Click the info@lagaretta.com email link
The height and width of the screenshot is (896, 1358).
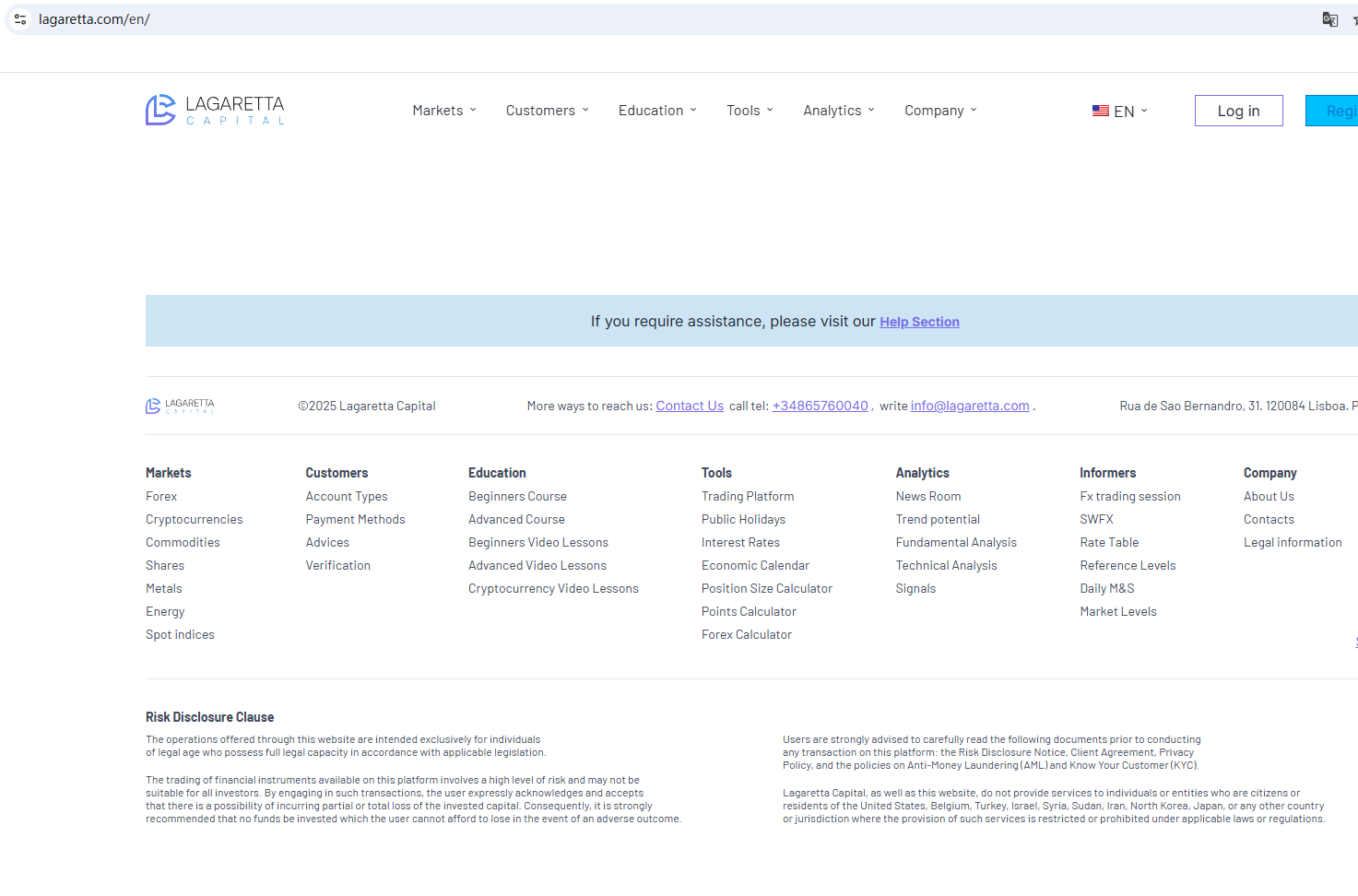coord(970,406)
